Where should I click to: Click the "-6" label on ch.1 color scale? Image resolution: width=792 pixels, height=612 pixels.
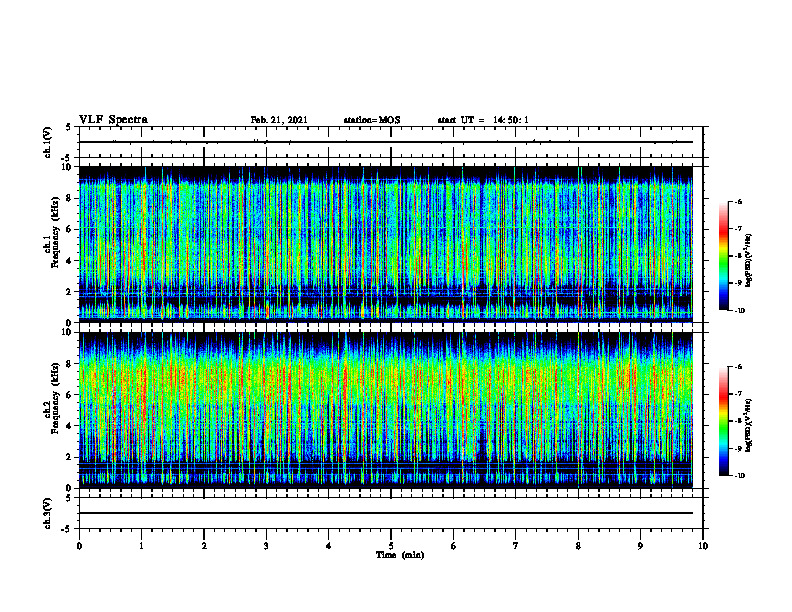738,201
